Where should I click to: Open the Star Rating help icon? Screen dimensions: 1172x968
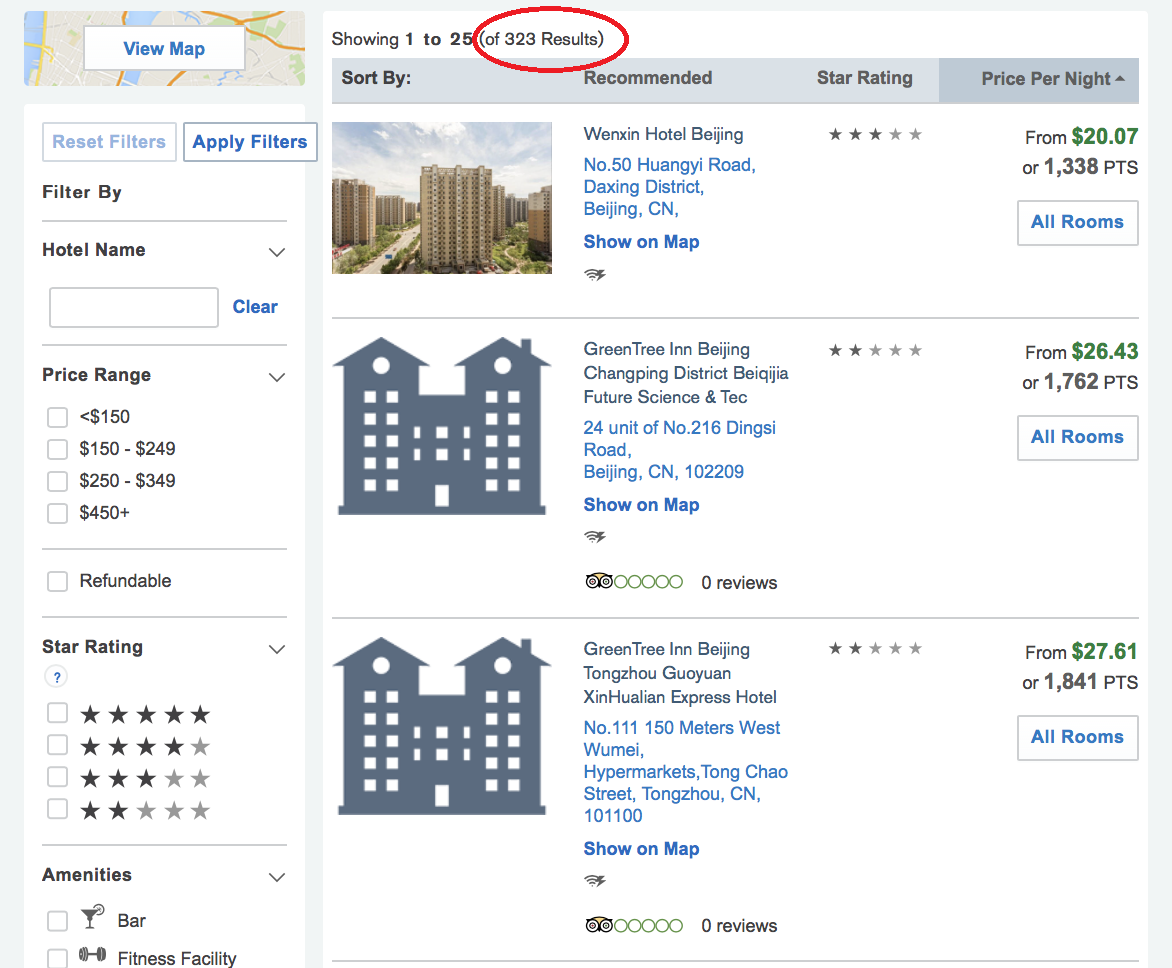point(56,677)
